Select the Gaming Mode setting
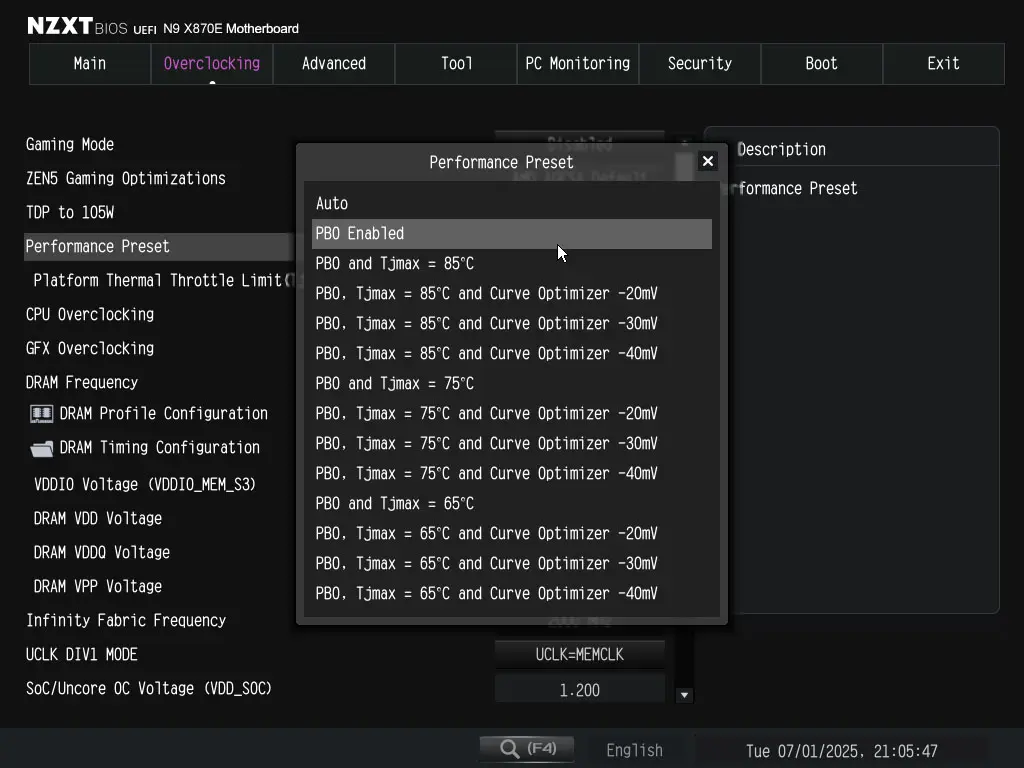The width and height of the screenshot is (1024, 768). [x=70, y=144]
